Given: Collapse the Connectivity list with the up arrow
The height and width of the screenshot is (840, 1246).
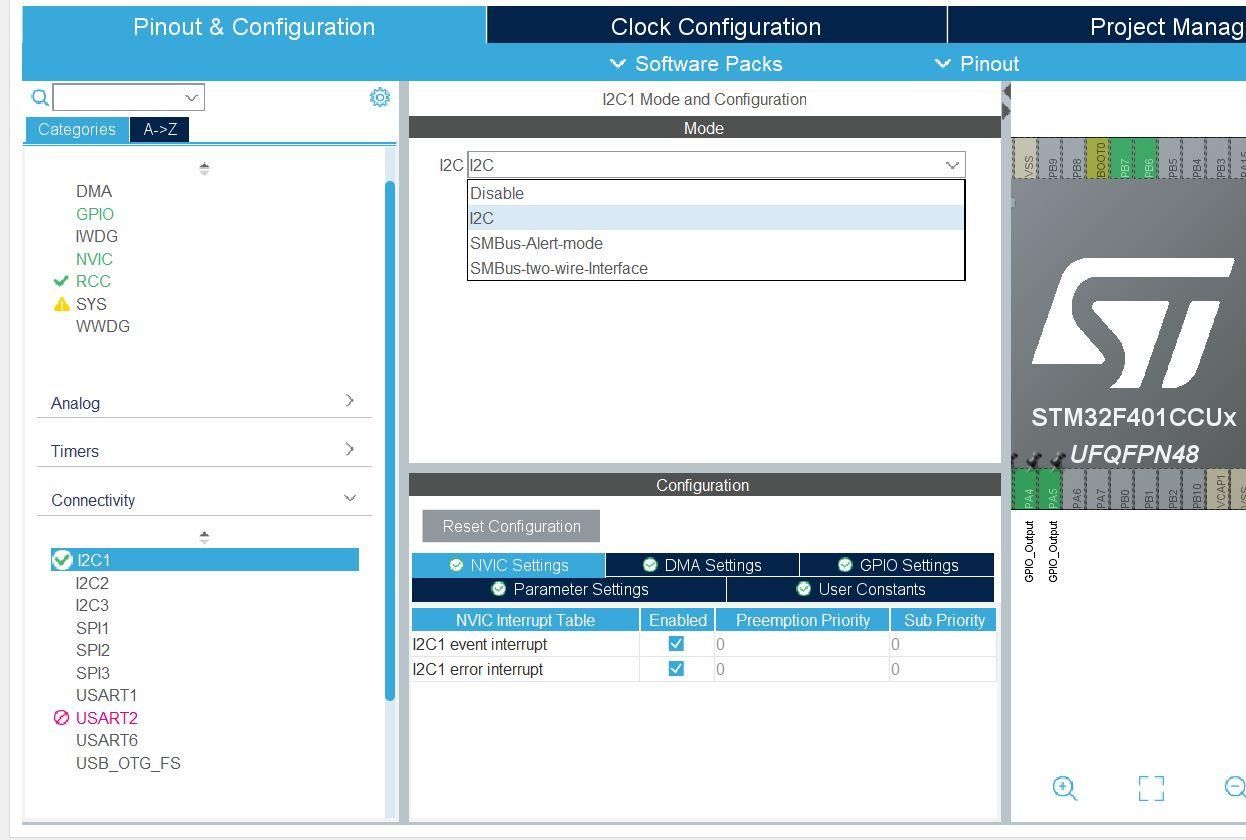Looking at the screenshot, I should point(204,537).
